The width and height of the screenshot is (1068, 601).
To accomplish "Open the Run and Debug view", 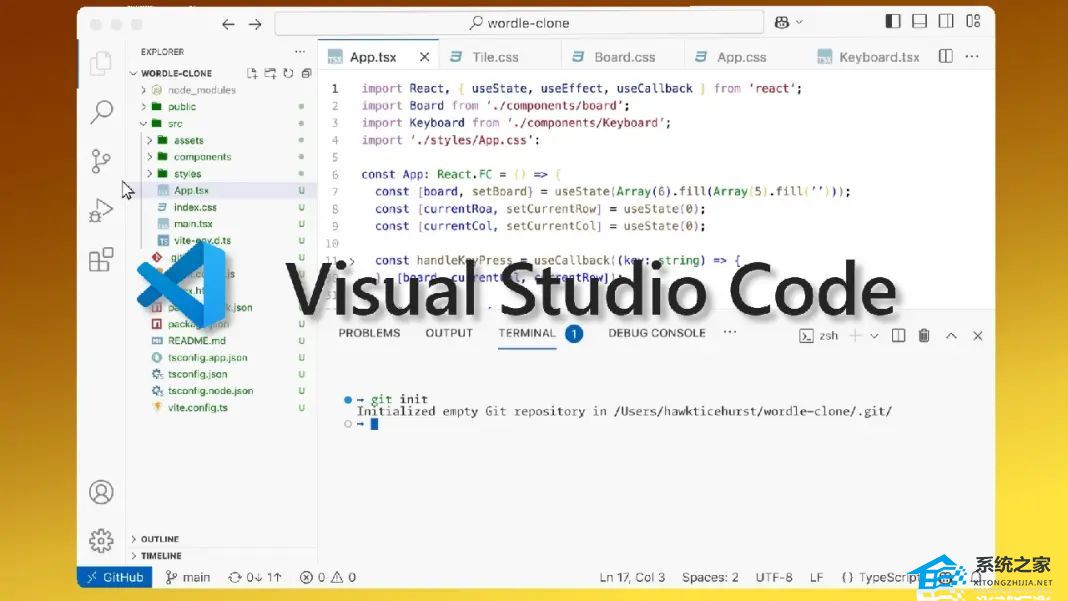I will pyautogui.click(x=101, y=210).
